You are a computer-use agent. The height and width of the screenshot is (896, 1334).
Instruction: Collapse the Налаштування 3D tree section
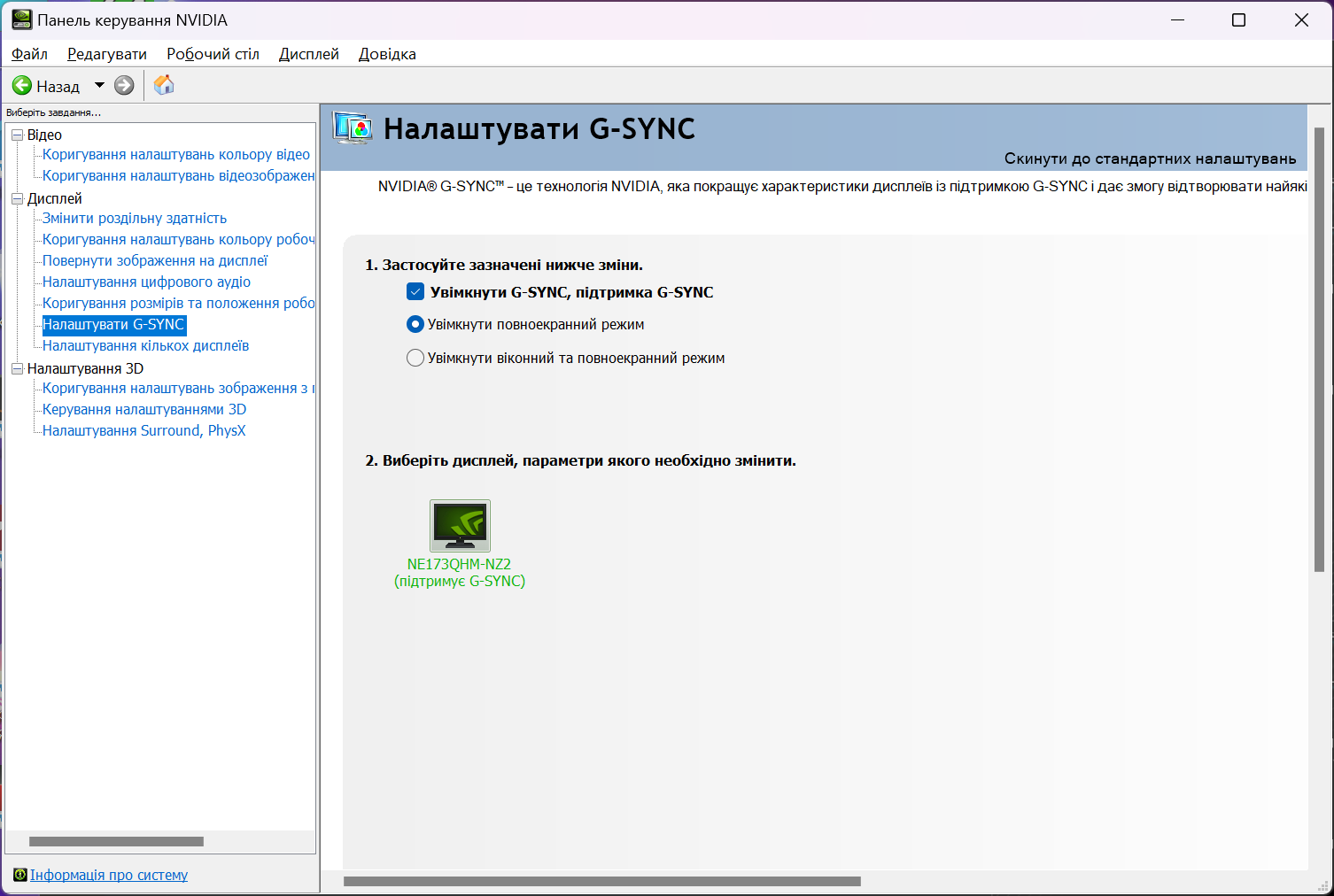click(17, 368)
